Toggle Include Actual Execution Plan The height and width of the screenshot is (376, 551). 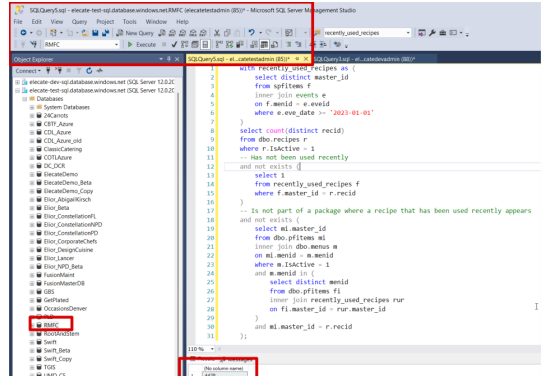[219, 44]
